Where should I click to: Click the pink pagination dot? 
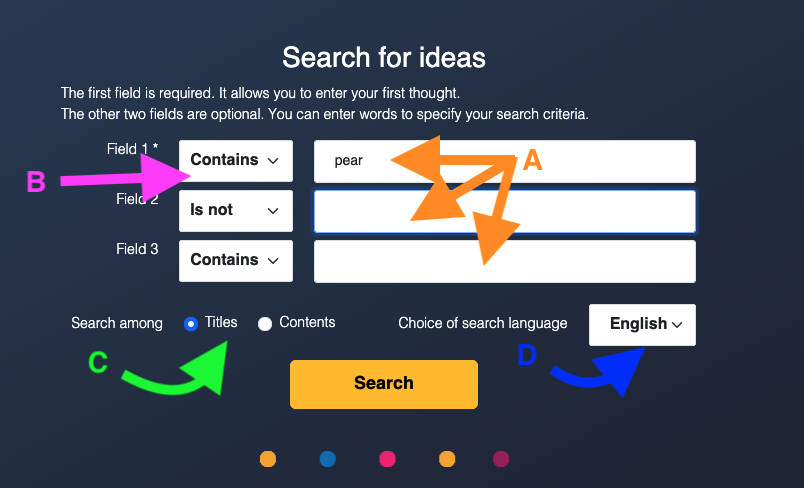pyautogui.click(x=387, y=459)
